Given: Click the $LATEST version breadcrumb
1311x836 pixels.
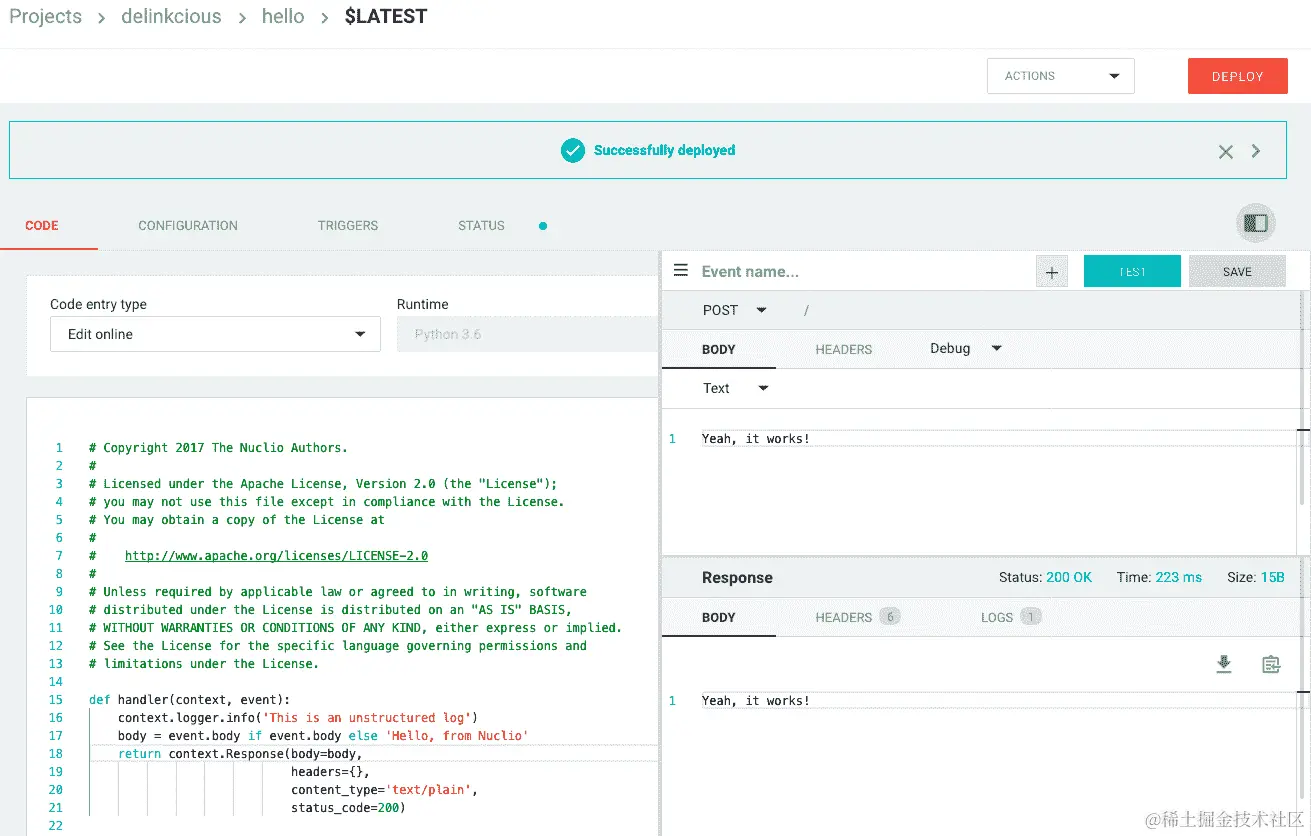Looking at the screenshot, I should 386,17.
